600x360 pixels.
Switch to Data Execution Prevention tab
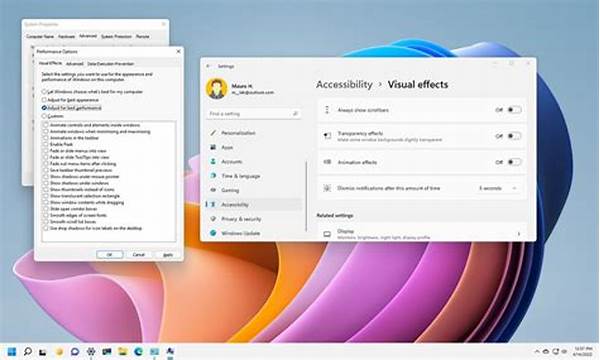(111, 64)
